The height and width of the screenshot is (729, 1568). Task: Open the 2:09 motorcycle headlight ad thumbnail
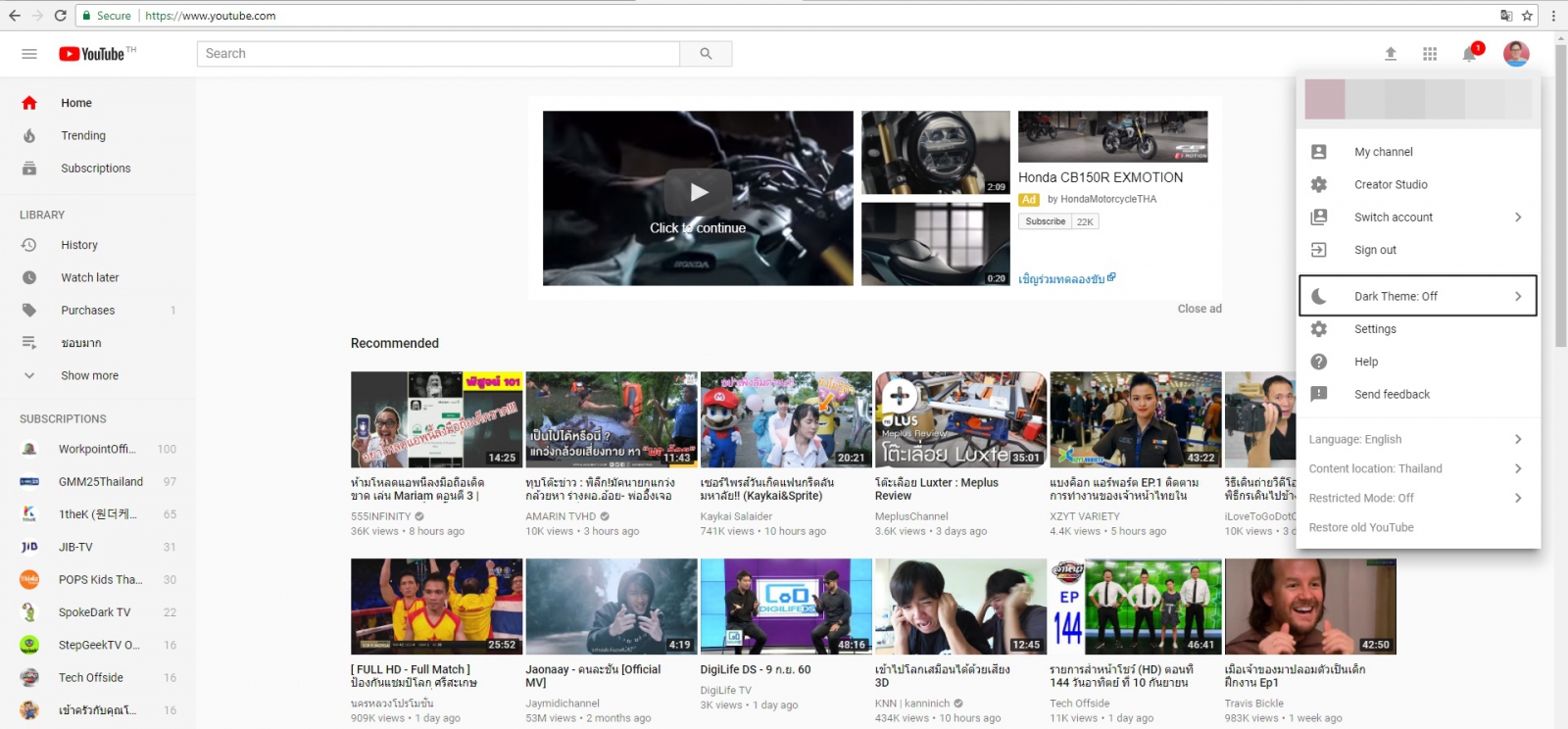point(936,152)
